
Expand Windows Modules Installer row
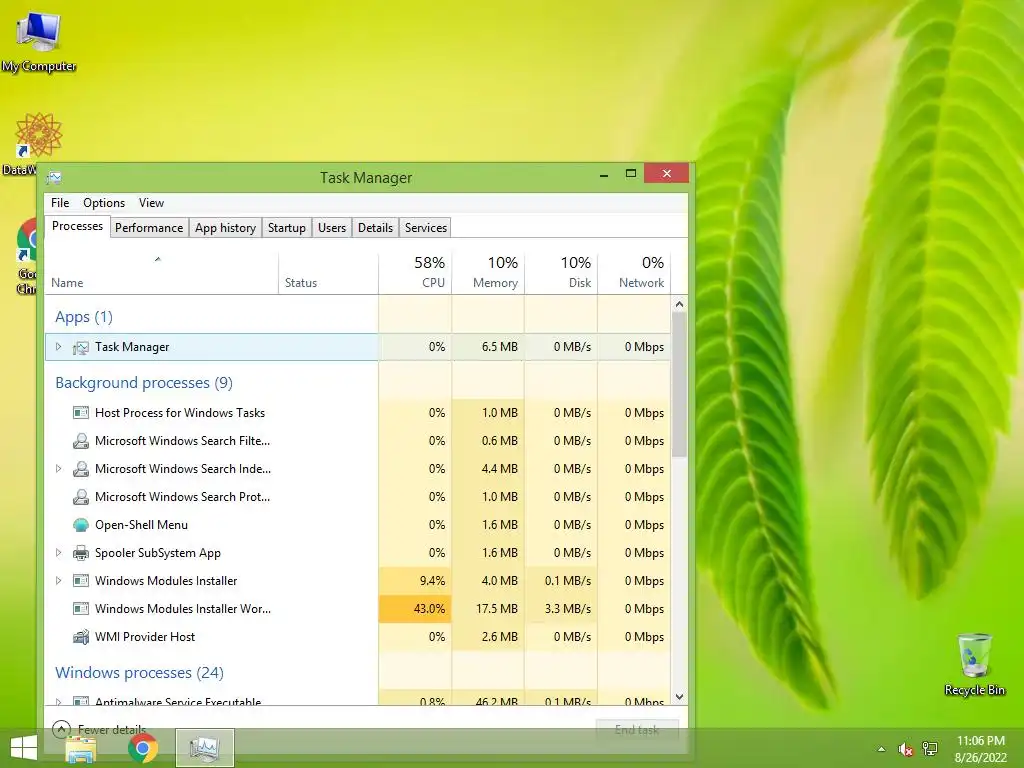coord(59,581)
